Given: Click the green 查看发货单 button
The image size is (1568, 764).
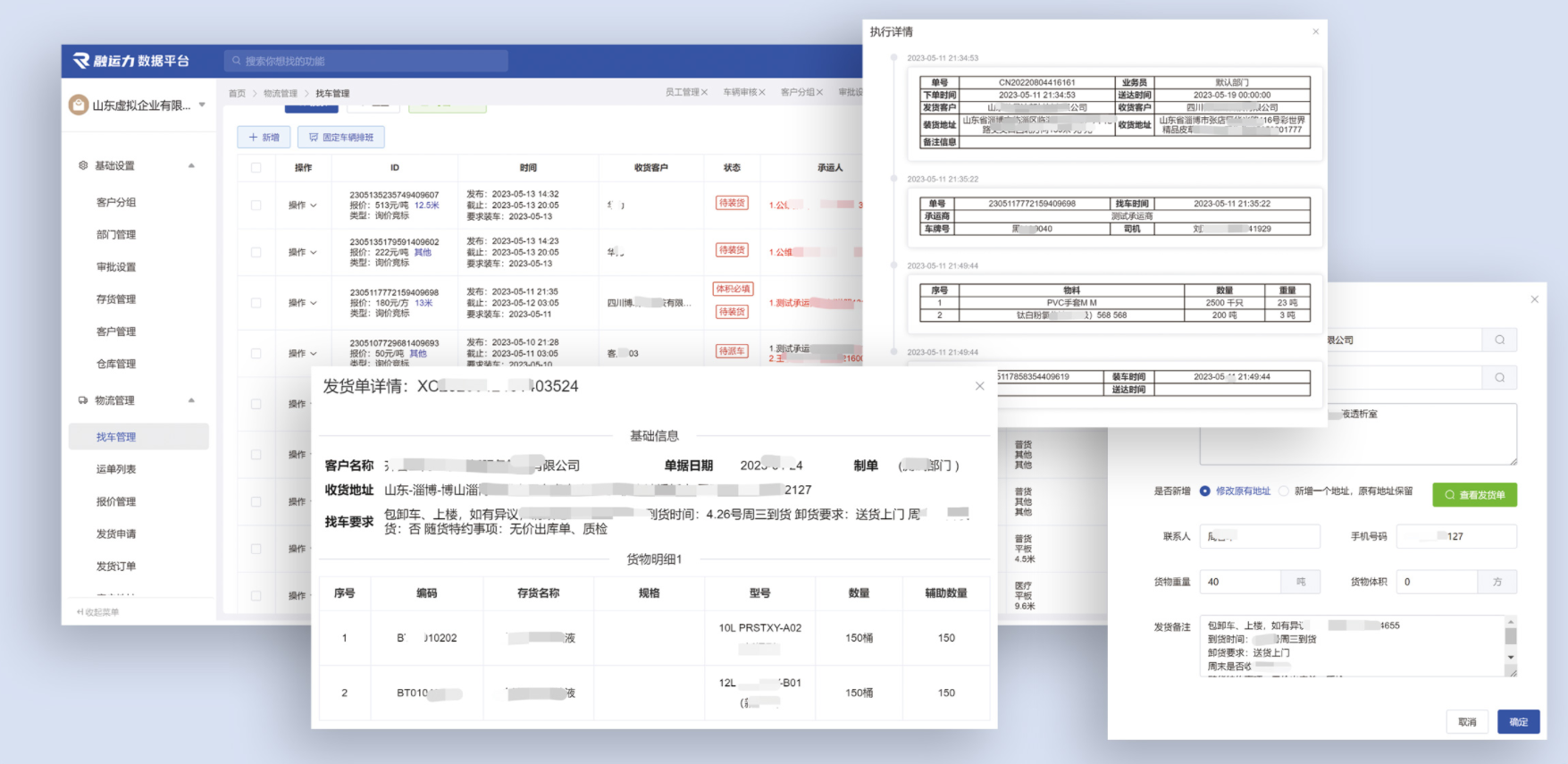Looking at the screenshot, I should 1474,494.
